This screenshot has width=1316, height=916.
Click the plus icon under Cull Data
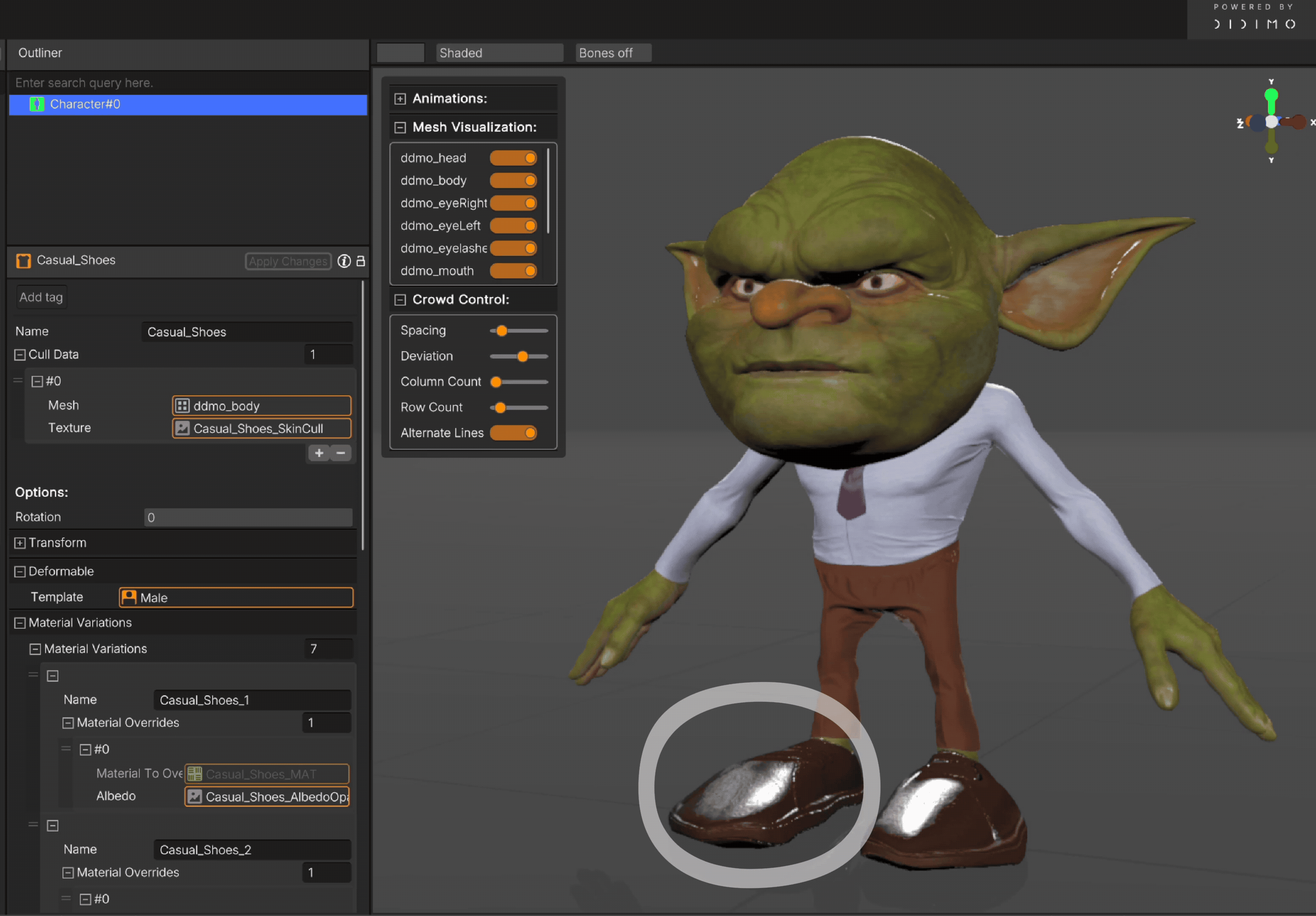coord(319,453)
